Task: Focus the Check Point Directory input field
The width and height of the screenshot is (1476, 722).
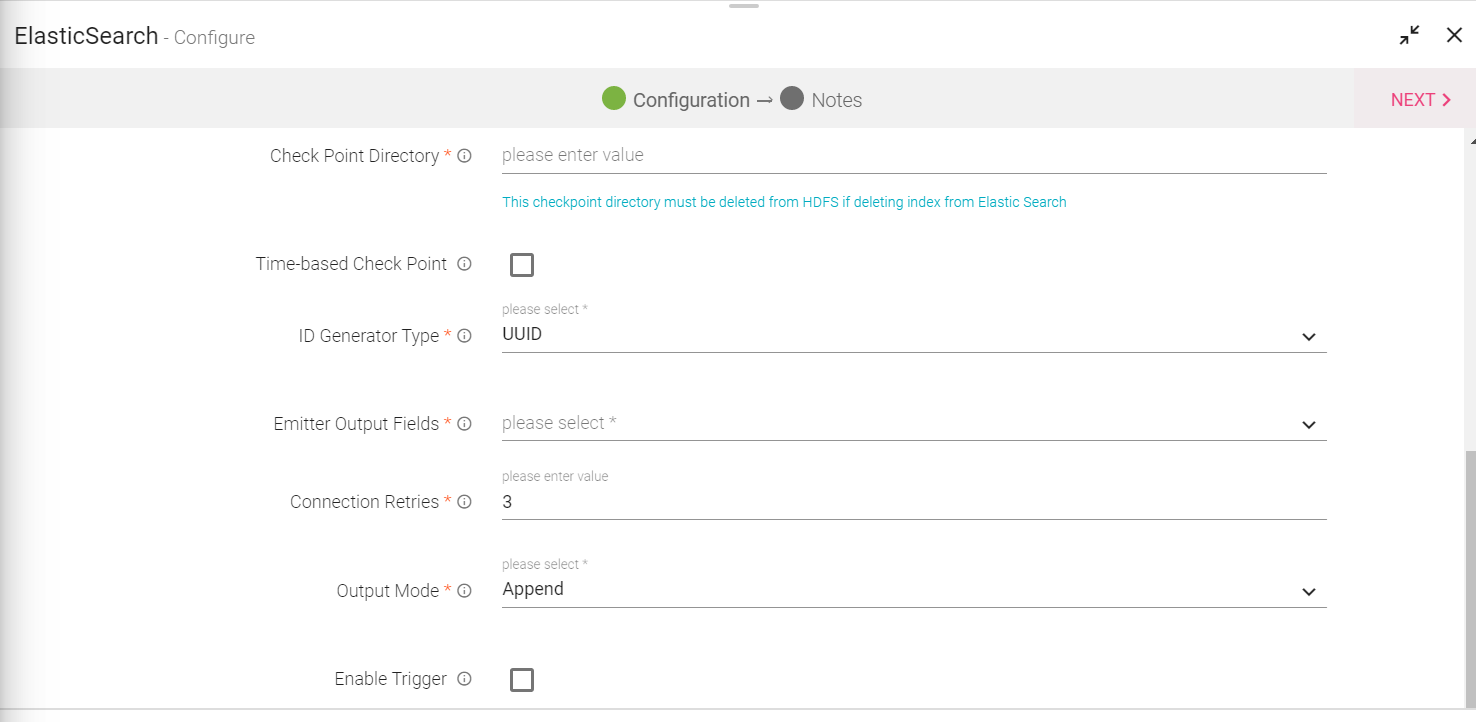Action: pyautogui.click(x=913, y=156)
